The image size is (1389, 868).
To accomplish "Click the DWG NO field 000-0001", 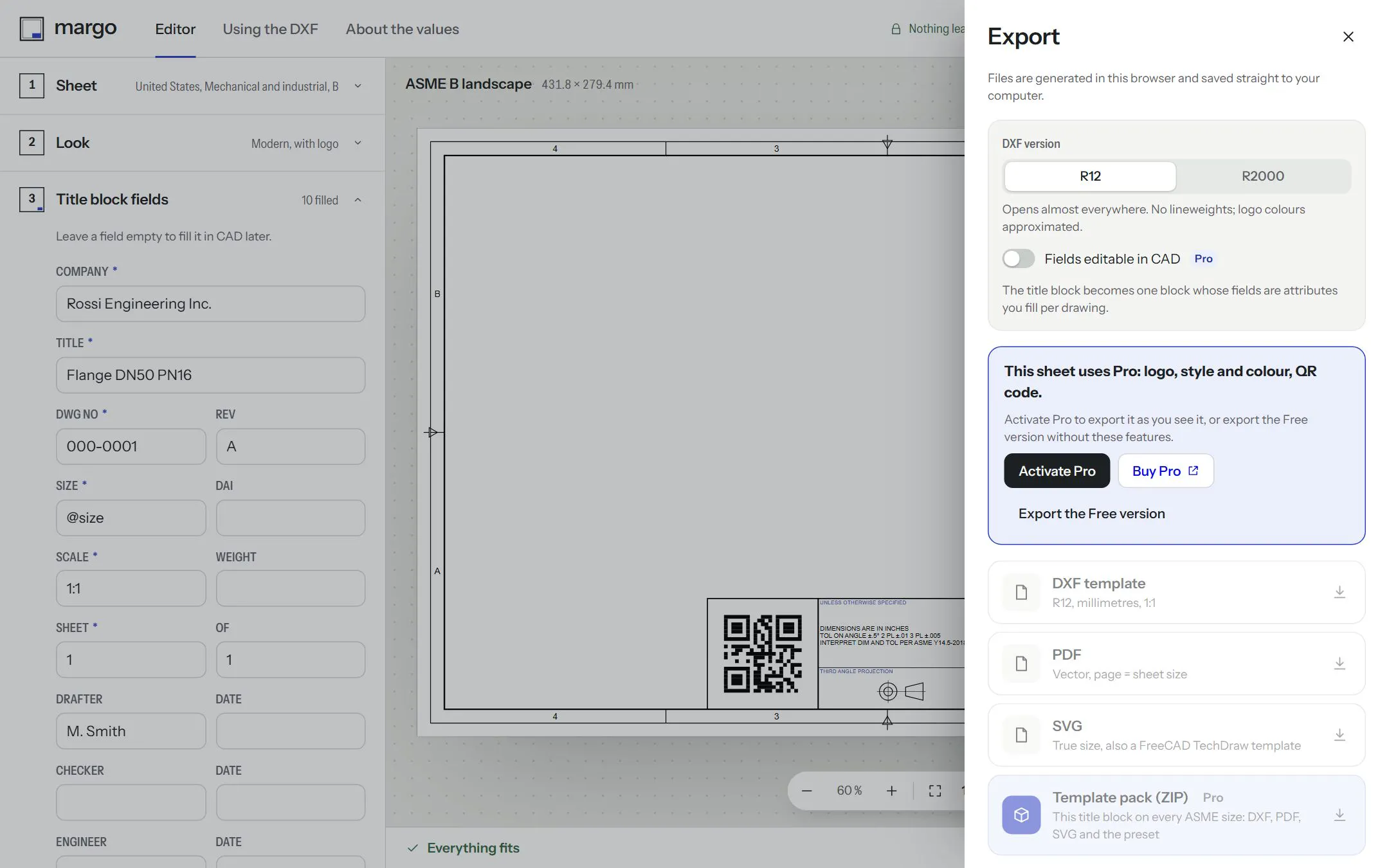I will tap(131, 447).
